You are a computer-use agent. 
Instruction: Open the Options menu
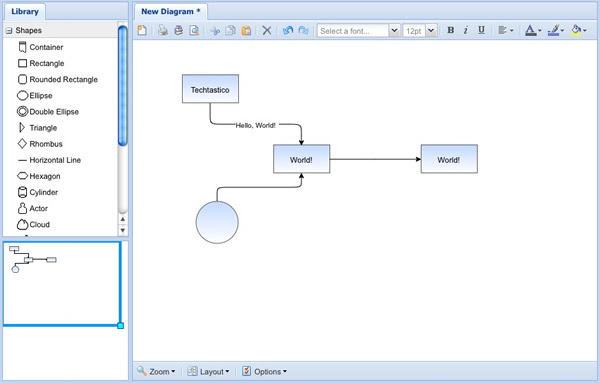[x=264, y=372]
